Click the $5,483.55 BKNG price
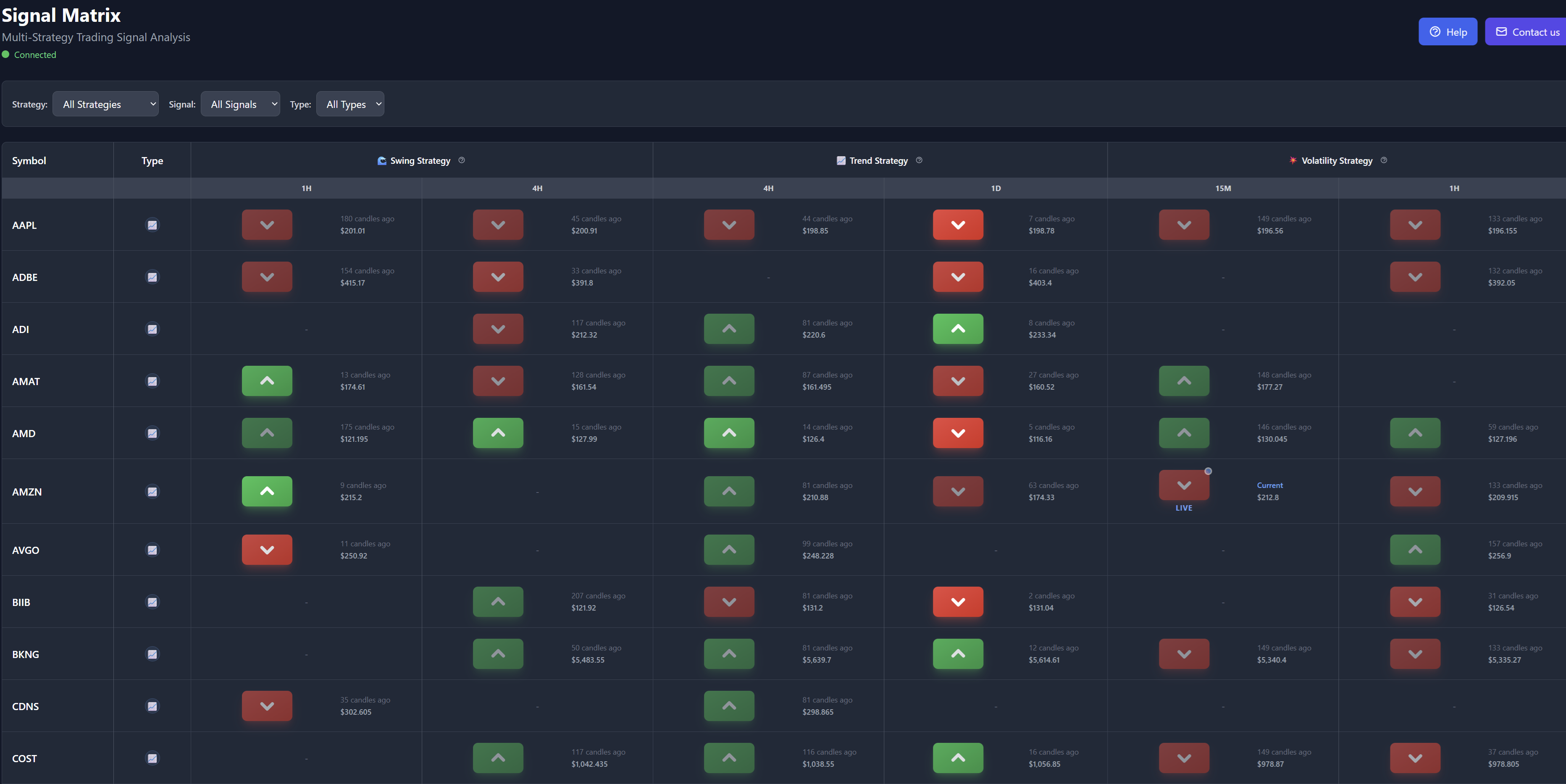Screen dimensions: 1566x784 [x=588, y=660]
